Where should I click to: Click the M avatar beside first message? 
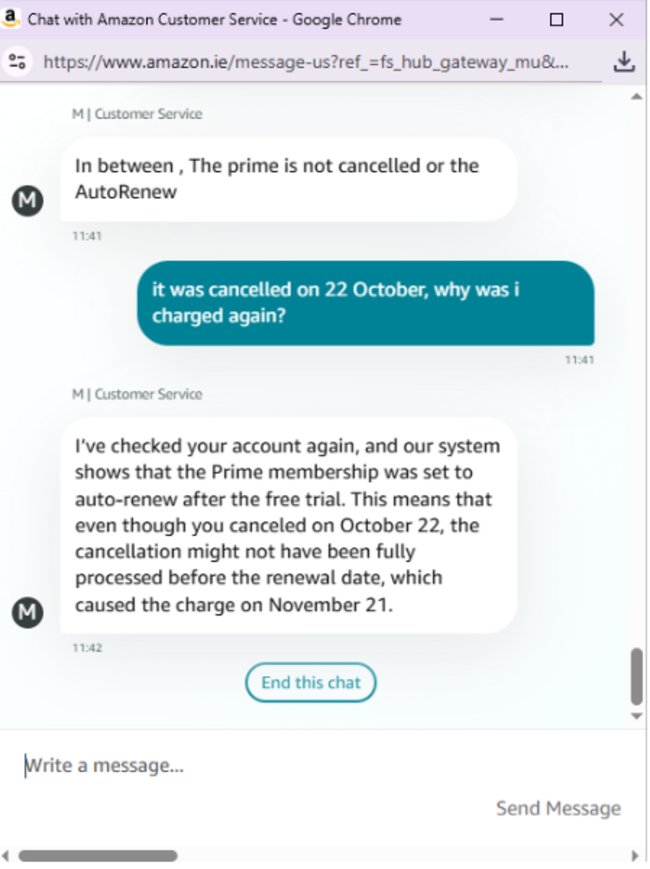tap(27, 200)
